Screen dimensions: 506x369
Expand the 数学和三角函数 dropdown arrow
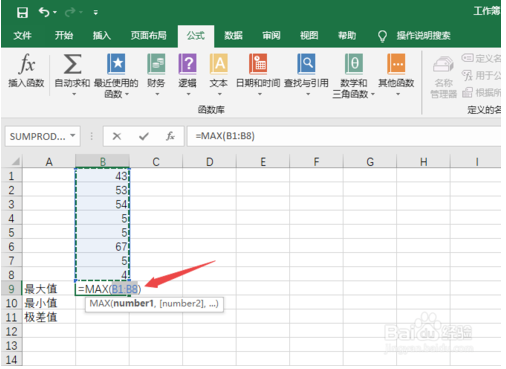point(373,94)
